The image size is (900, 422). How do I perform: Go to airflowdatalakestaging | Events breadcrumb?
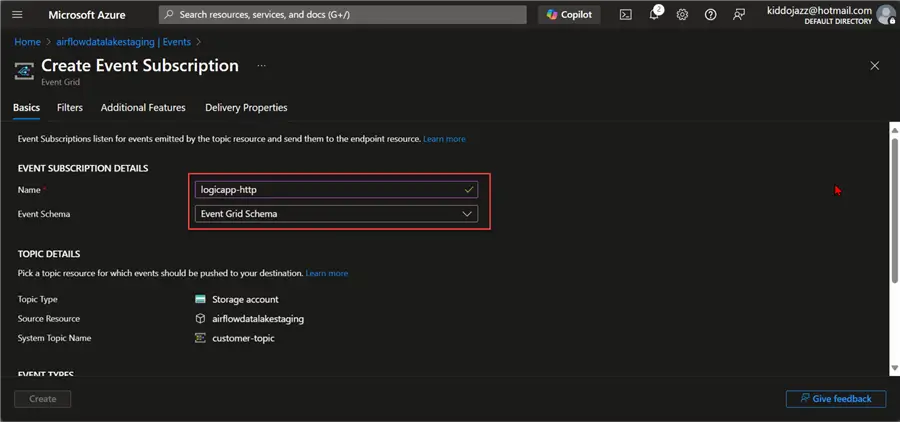123,42
